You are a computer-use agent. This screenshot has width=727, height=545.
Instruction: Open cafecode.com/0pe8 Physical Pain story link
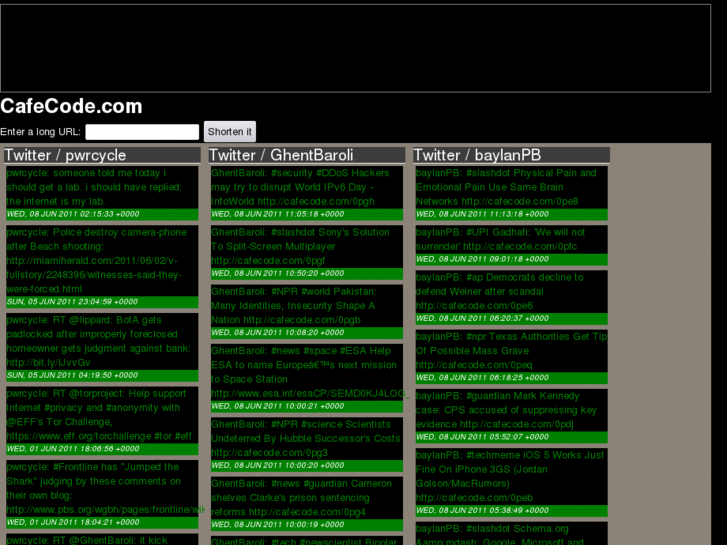tap(520, 201)
